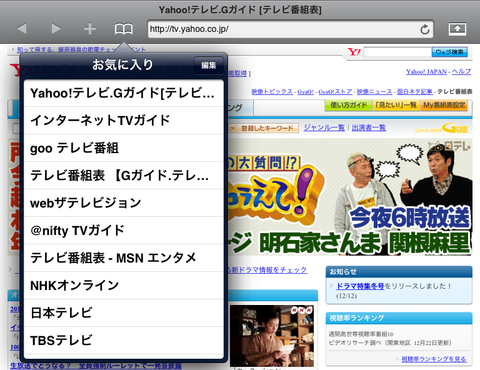Open Yahoo! JAPAN link
Image resolution: width=480 pixels, height=370 pixels.
pyautogui.click(x=426, y=72)
